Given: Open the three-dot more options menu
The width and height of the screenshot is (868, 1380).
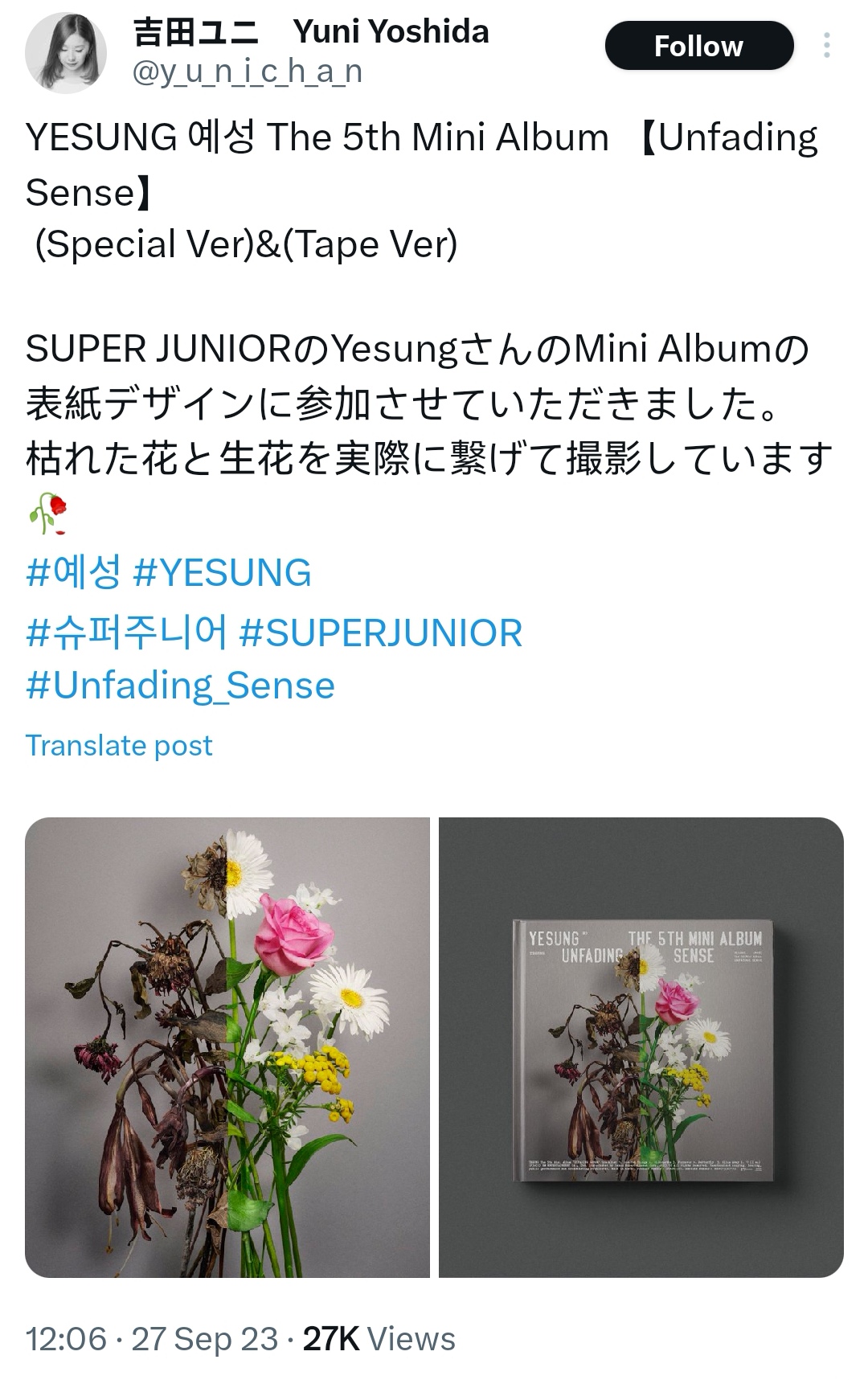Looking at the screenshot, I should pyautogui.click(x=826, y=46).
